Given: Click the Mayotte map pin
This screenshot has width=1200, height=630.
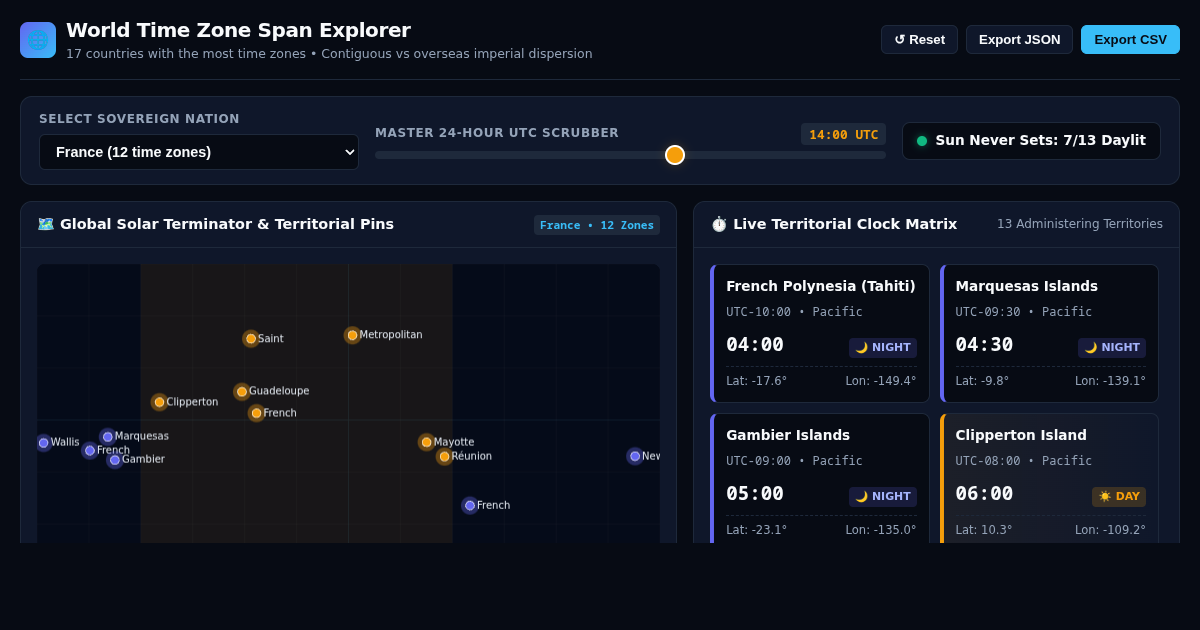Looking at the screenshot, I should (426, 442).
